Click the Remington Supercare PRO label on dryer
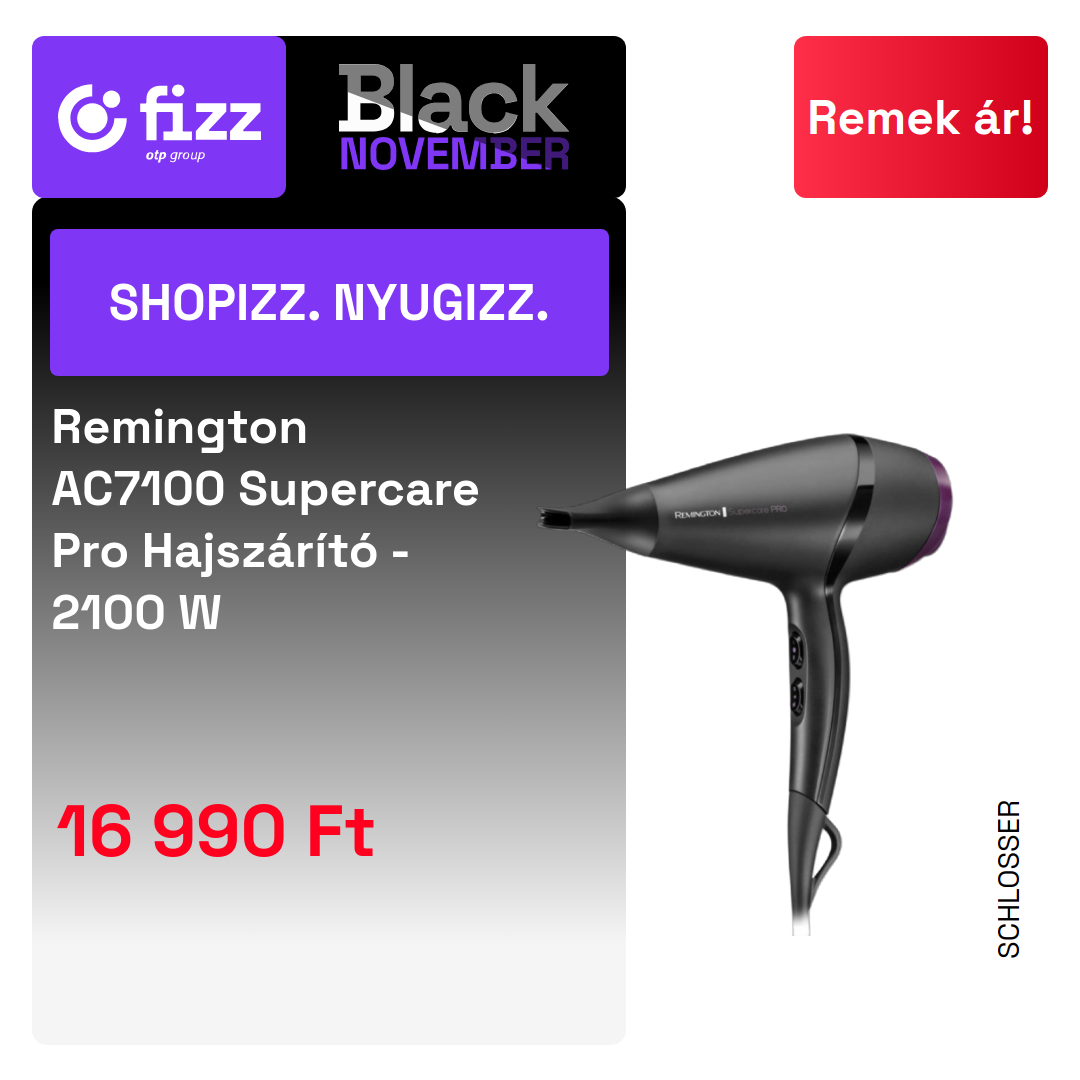The image size is (1080, 1080). click(730, 512)
